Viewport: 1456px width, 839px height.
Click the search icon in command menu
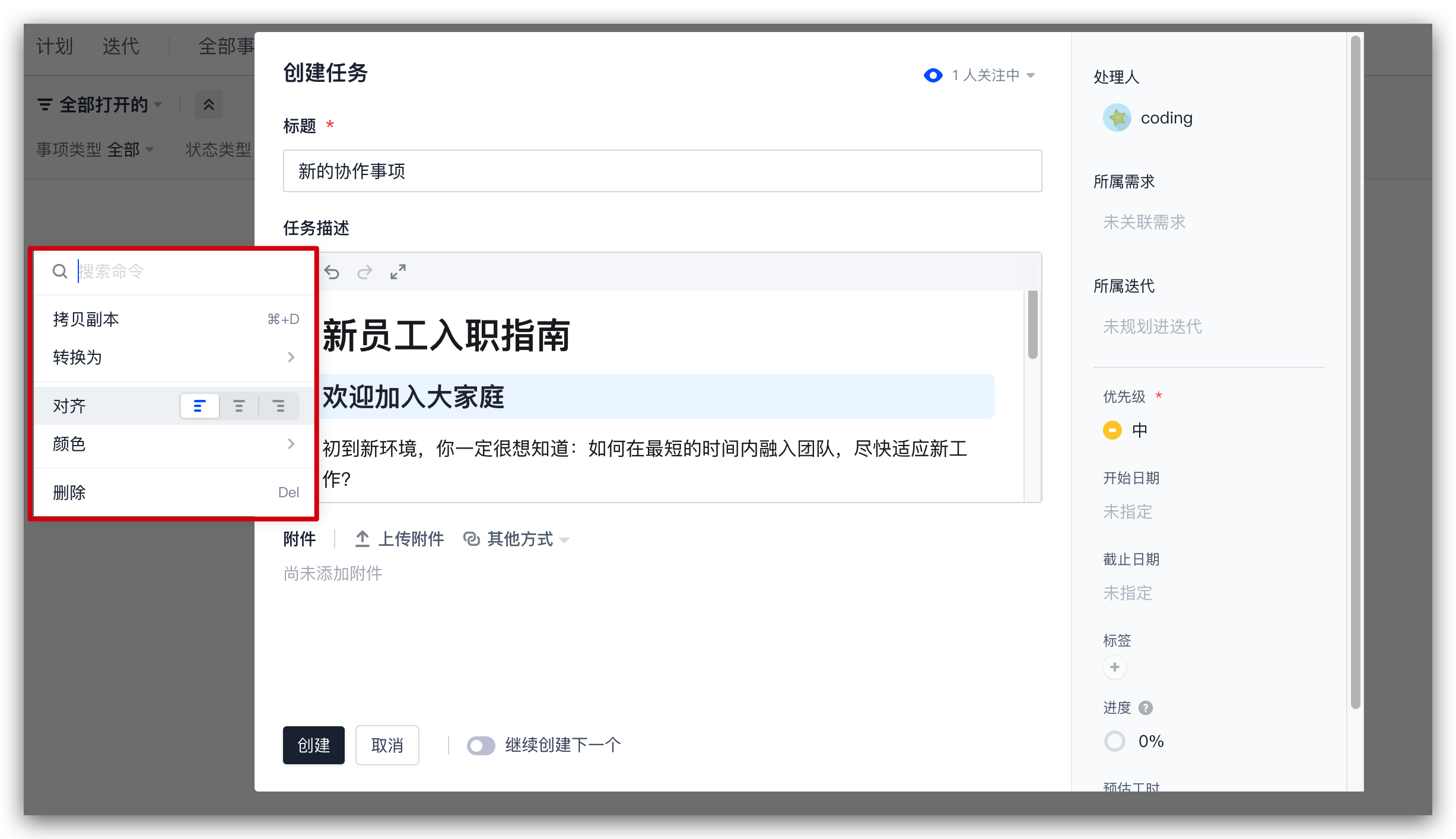tap(60, 272)
